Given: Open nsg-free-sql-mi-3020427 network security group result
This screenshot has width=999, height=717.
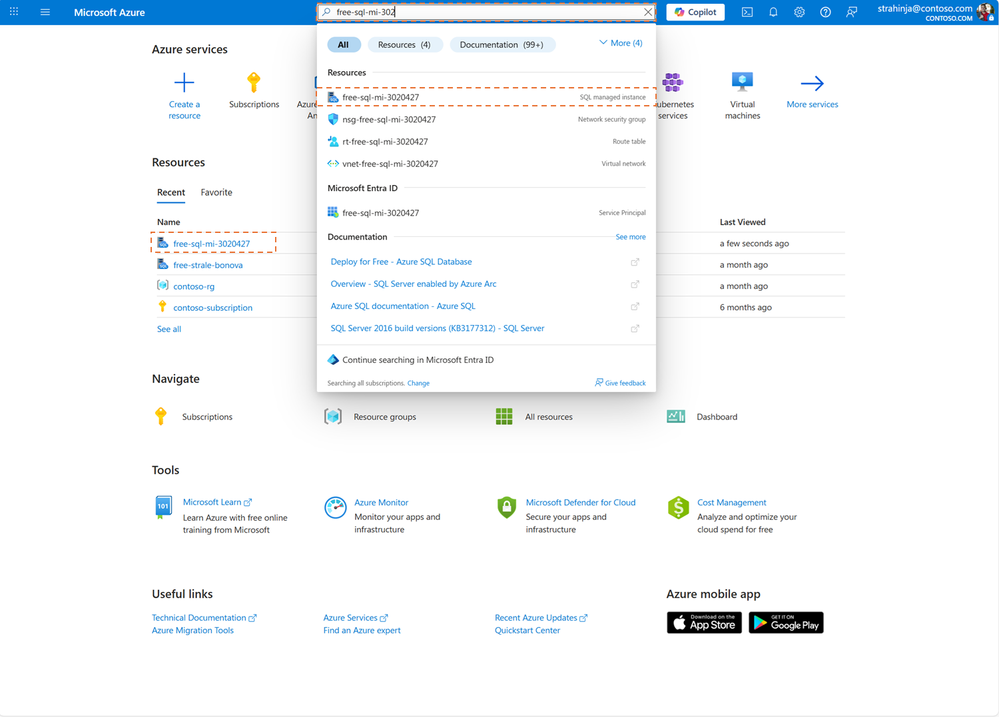Looking at the screenshot, I should click(x=486, y=119).
